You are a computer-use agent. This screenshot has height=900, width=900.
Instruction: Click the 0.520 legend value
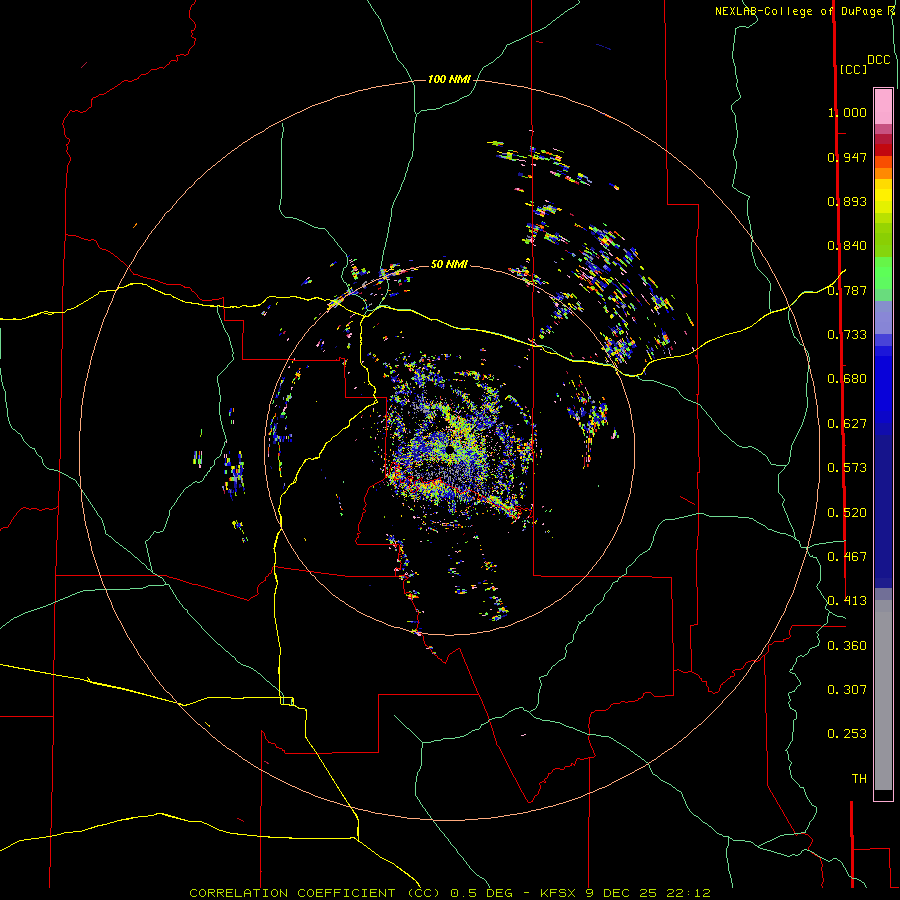click(847, 513)
